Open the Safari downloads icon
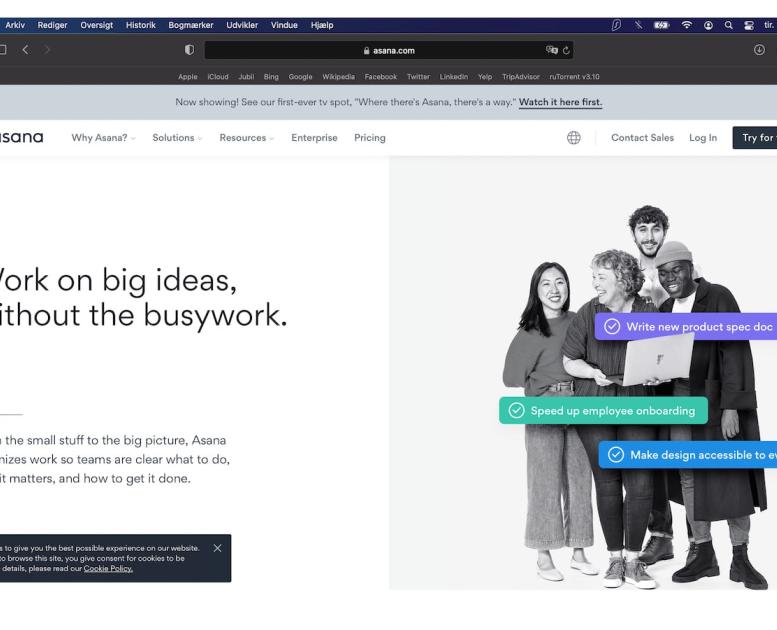The image size is (777, 630). [759, 50]
